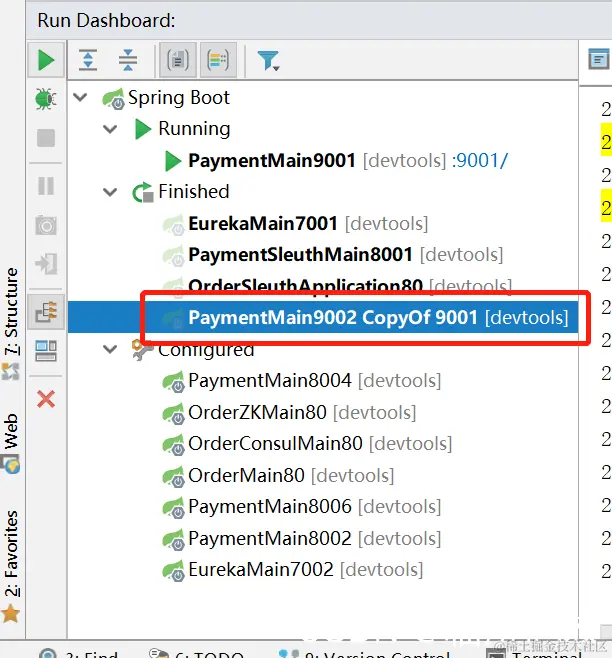Select PaymentMain8002 configuration
The image size is (612, 658).
(270, 538)
